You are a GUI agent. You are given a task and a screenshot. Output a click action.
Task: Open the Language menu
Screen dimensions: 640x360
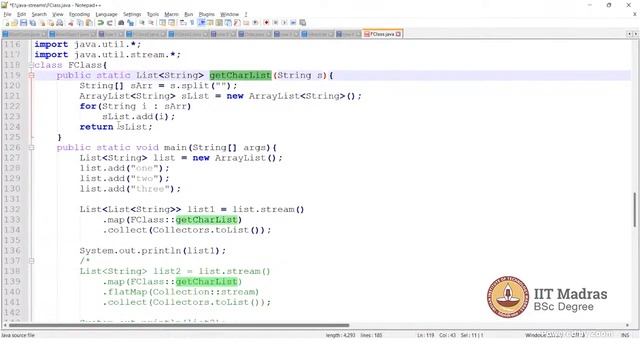tap(106, 14)
